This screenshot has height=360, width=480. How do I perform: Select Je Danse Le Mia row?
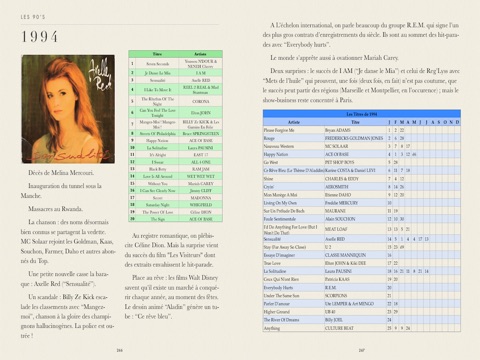pyautogui.click(x=176, y=73)
